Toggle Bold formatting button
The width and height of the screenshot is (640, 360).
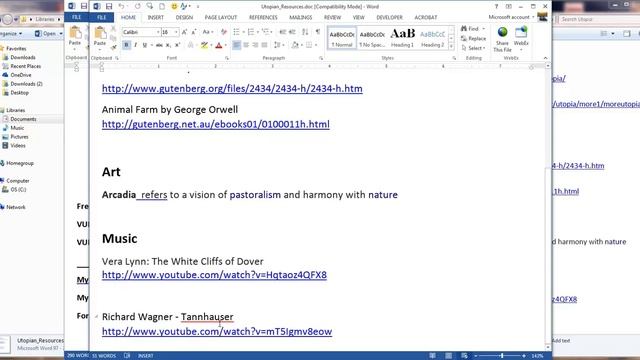pos(126,45)
